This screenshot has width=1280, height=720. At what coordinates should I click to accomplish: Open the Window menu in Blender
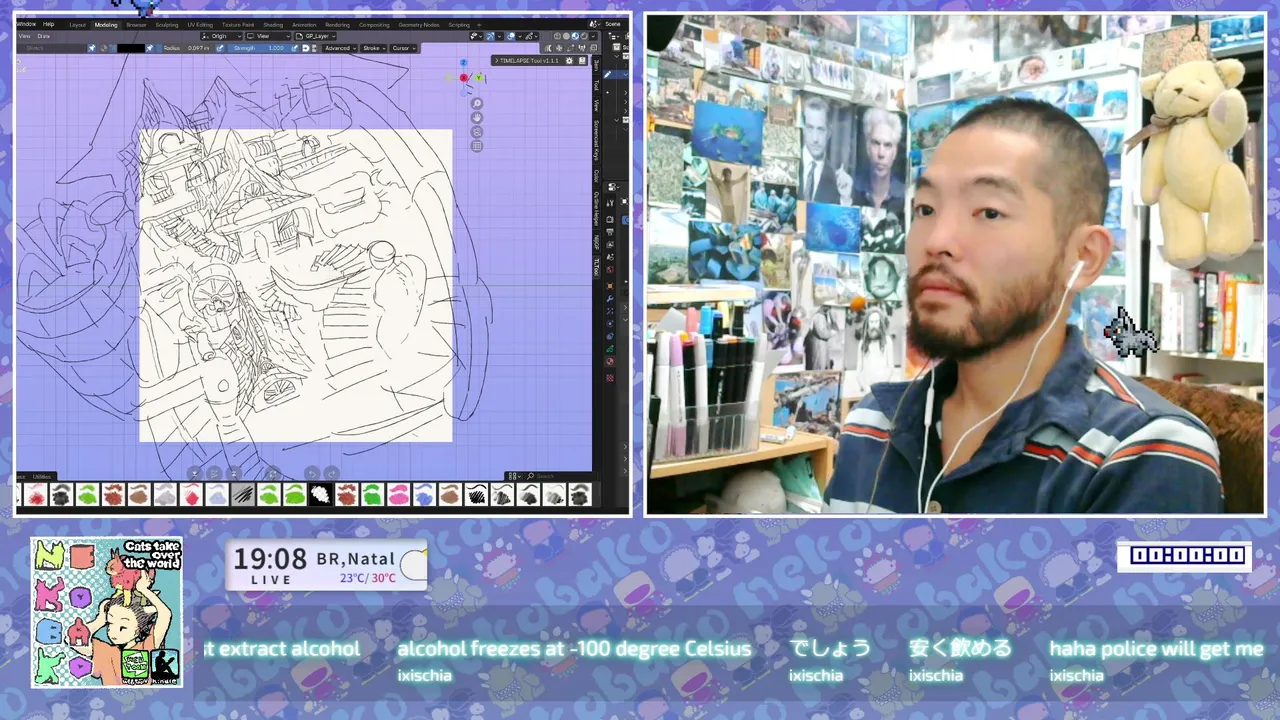coord(26,24)
